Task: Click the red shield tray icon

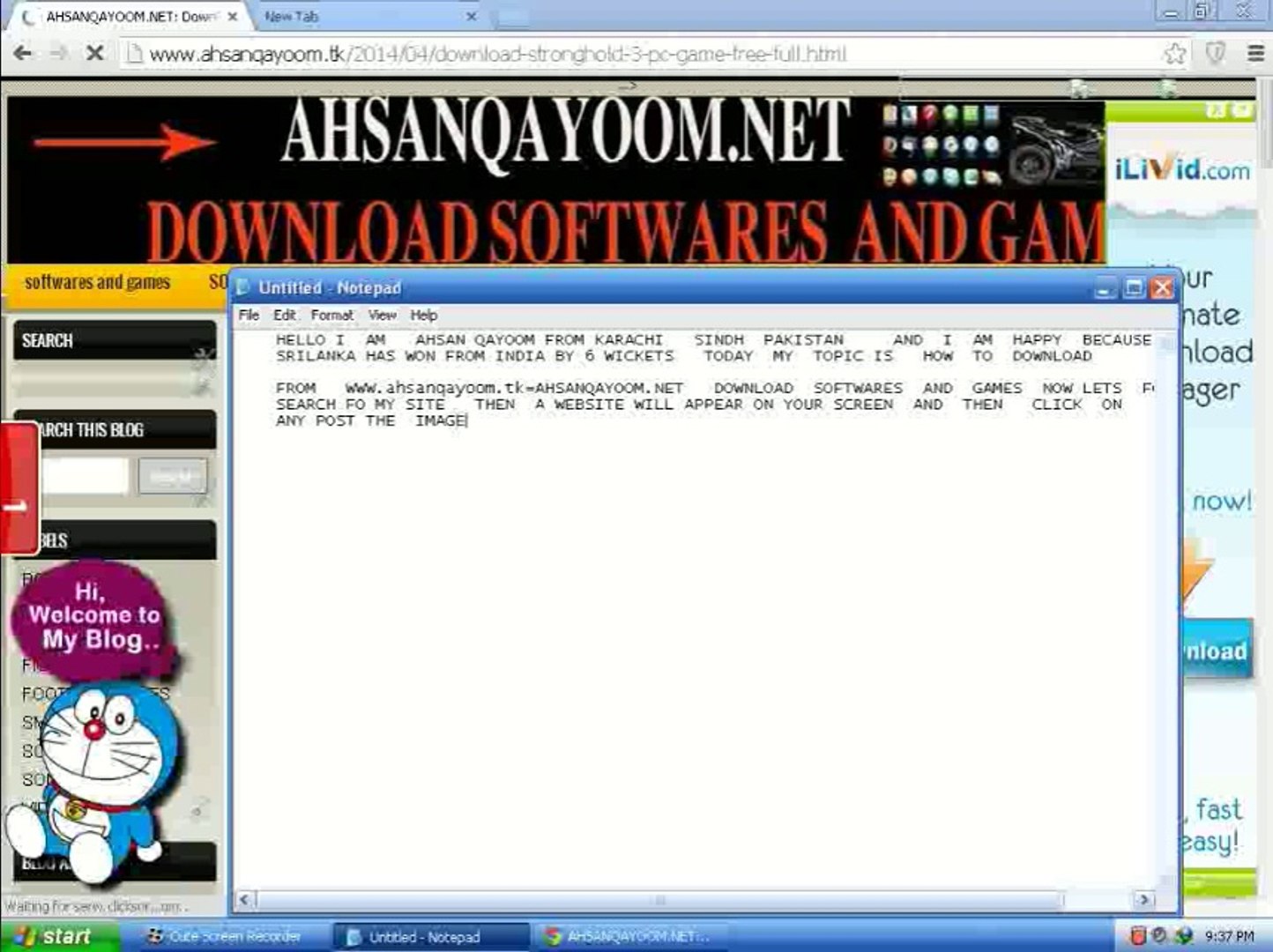Action: [1137, 936]
